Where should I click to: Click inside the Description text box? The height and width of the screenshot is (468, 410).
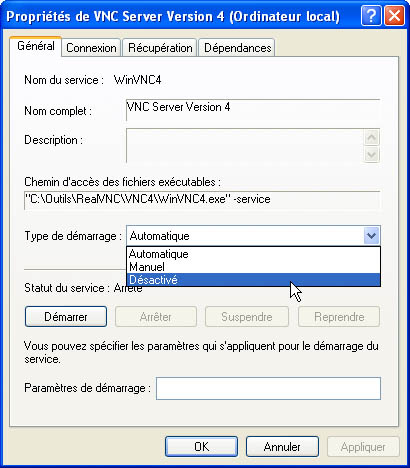245,146
